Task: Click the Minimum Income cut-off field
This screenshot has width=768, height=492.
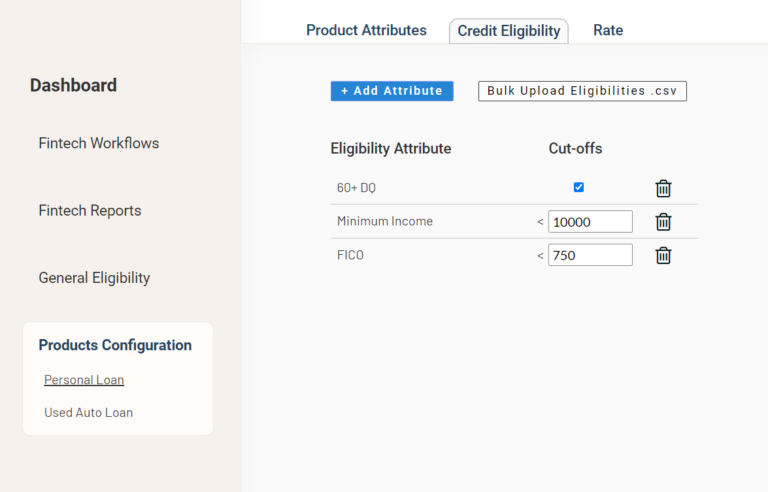Action: [x=590, y=221]
